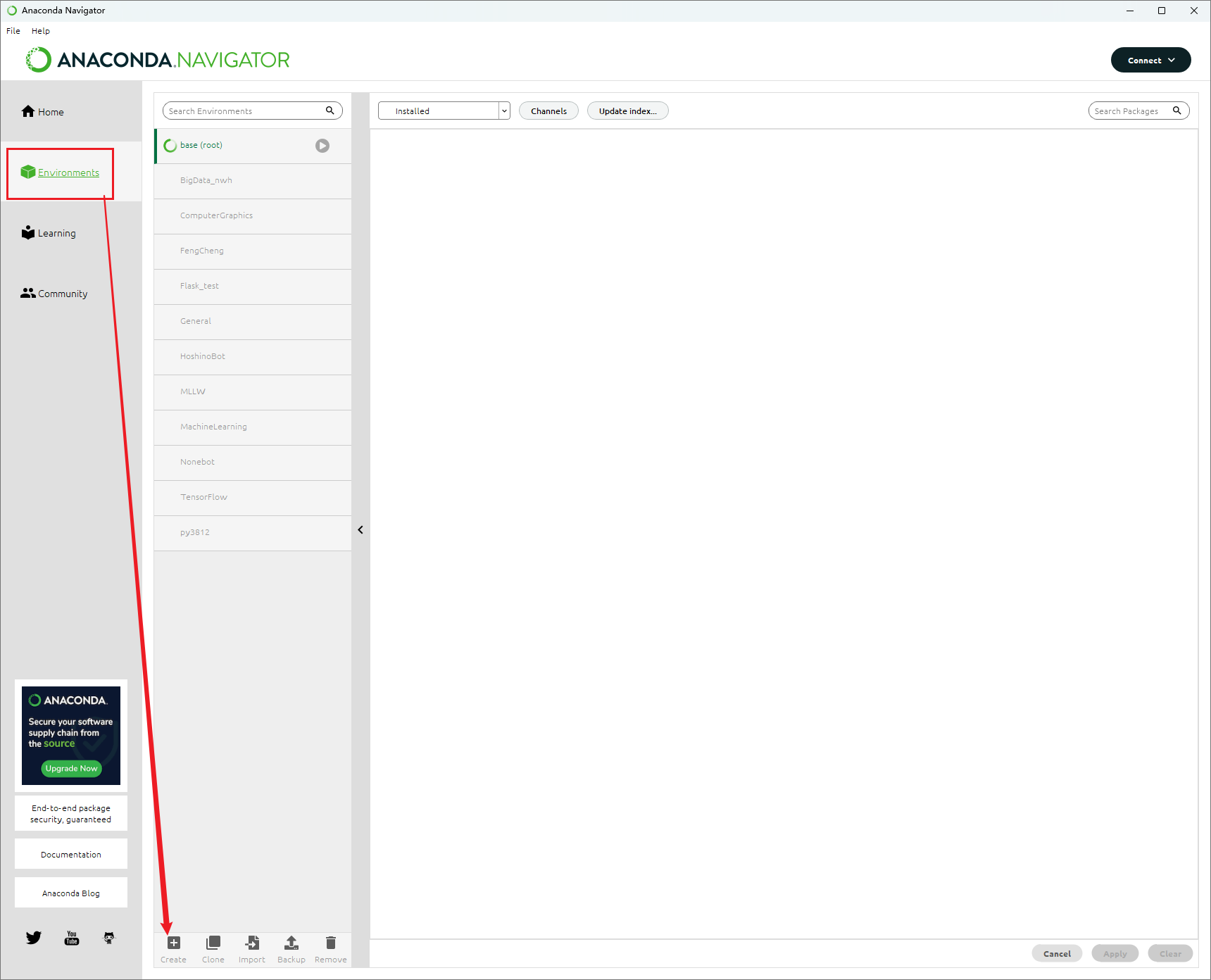Click the Learning book icon

click(28, 232)
